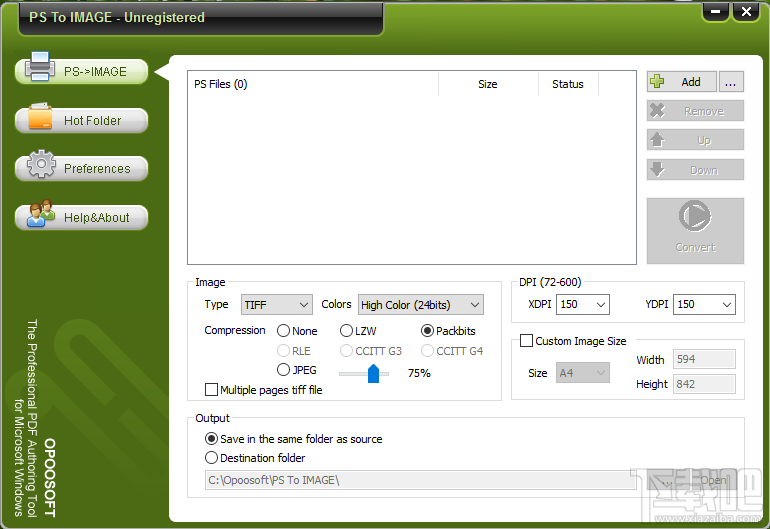Click the people icon for Help&About
Screen dimensions: 770x529
(x=41, y=213)
